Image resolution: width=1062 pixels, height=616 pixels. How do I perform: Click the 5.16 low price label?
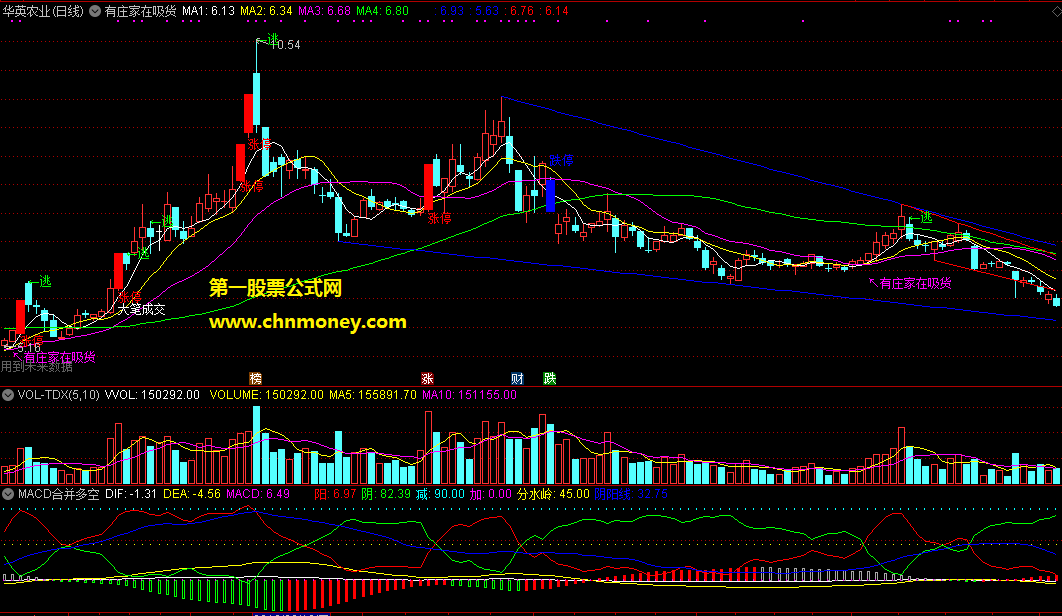(x=28, y=348)
